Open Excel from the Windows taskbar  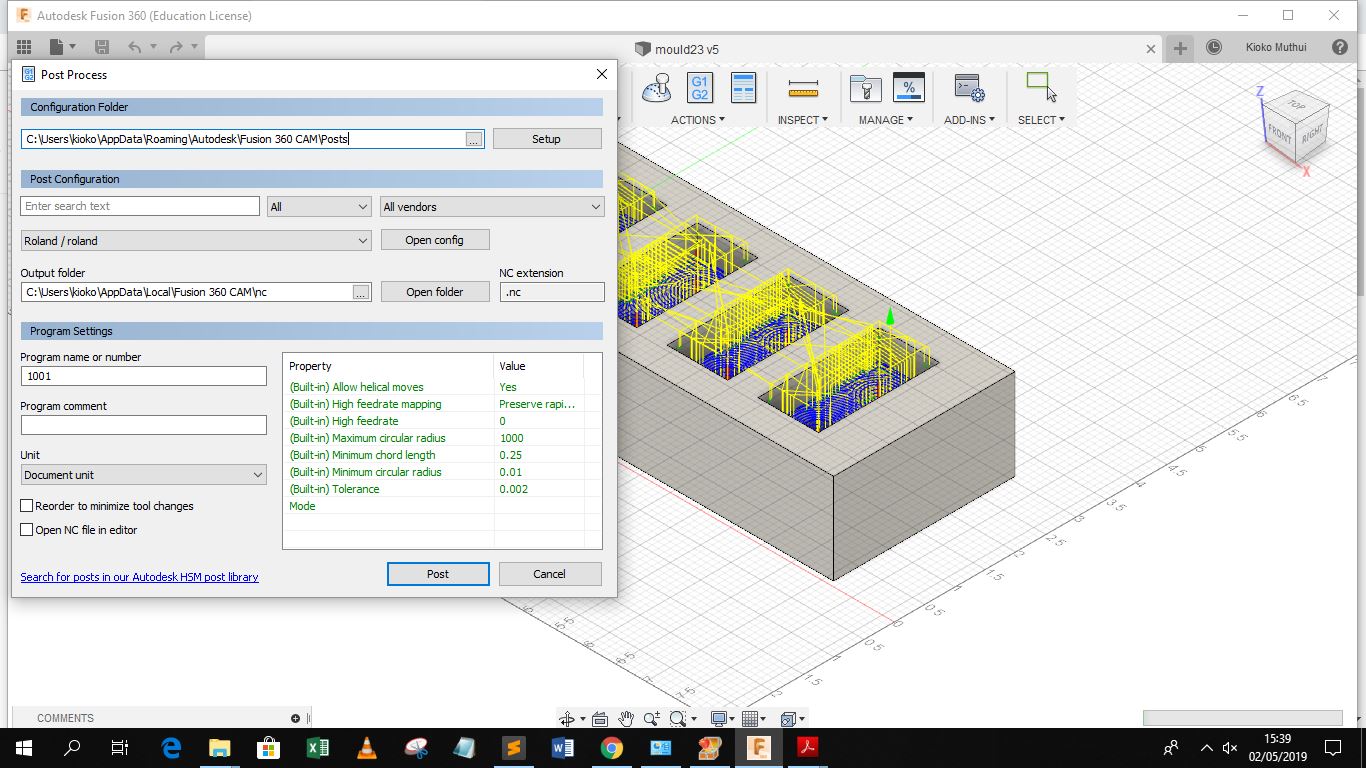317,747
